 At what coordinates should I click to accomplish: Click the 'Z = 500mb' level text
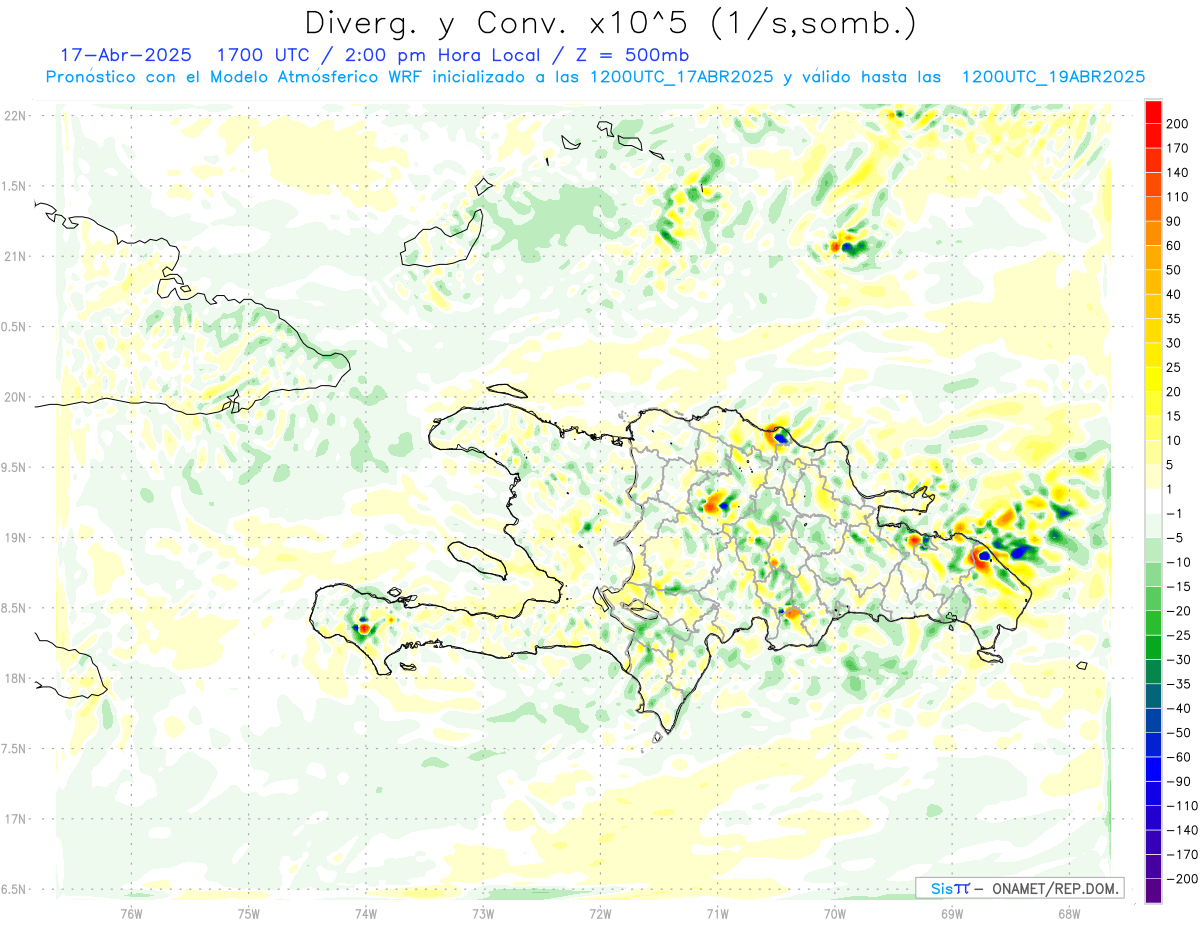tap(631, 54)
